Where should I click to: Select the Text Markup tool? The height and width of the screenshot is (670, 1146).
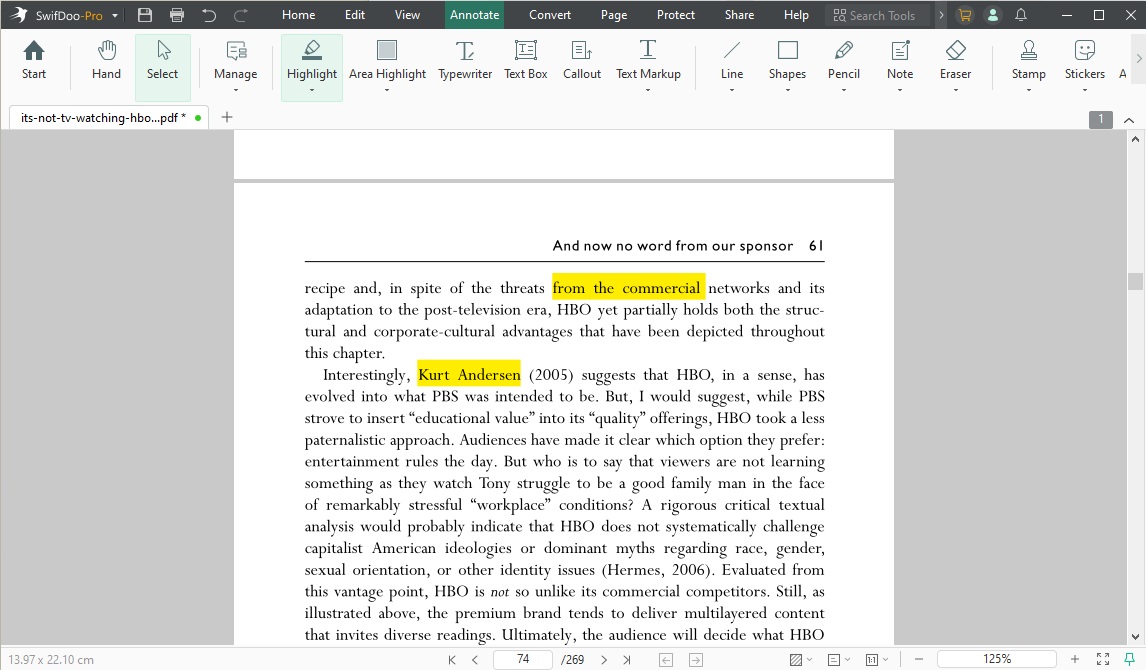648,61
